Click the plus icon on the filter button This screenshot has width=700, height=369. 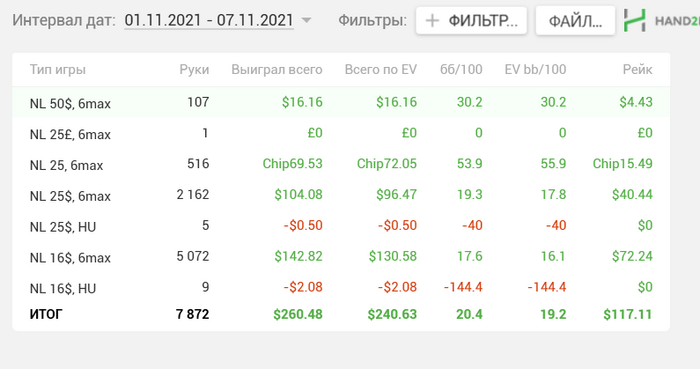(432, 21)
